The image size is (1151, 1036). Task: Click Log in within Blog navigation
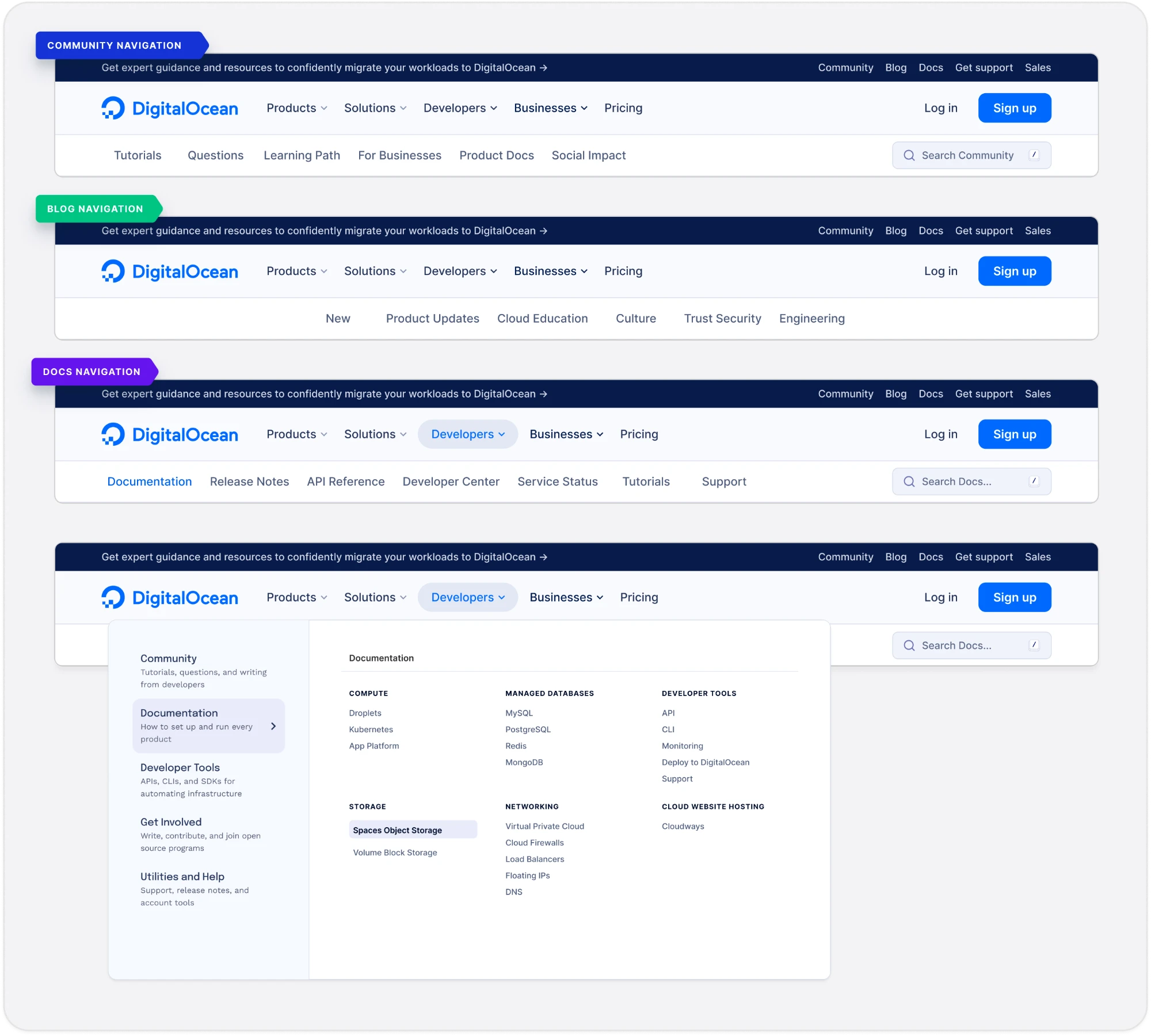point(941,271)
